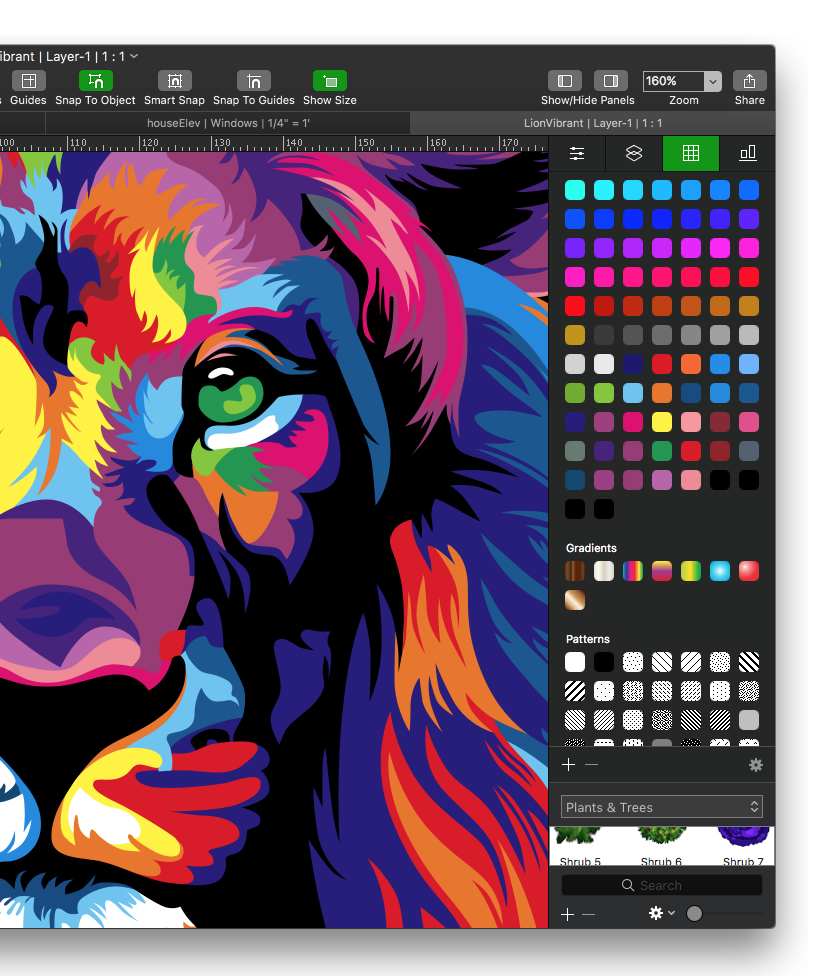Viewport: 825px width, 976px height.
Task: Choose the first cyan swatch in the top row
Action: tap(575, 190)
